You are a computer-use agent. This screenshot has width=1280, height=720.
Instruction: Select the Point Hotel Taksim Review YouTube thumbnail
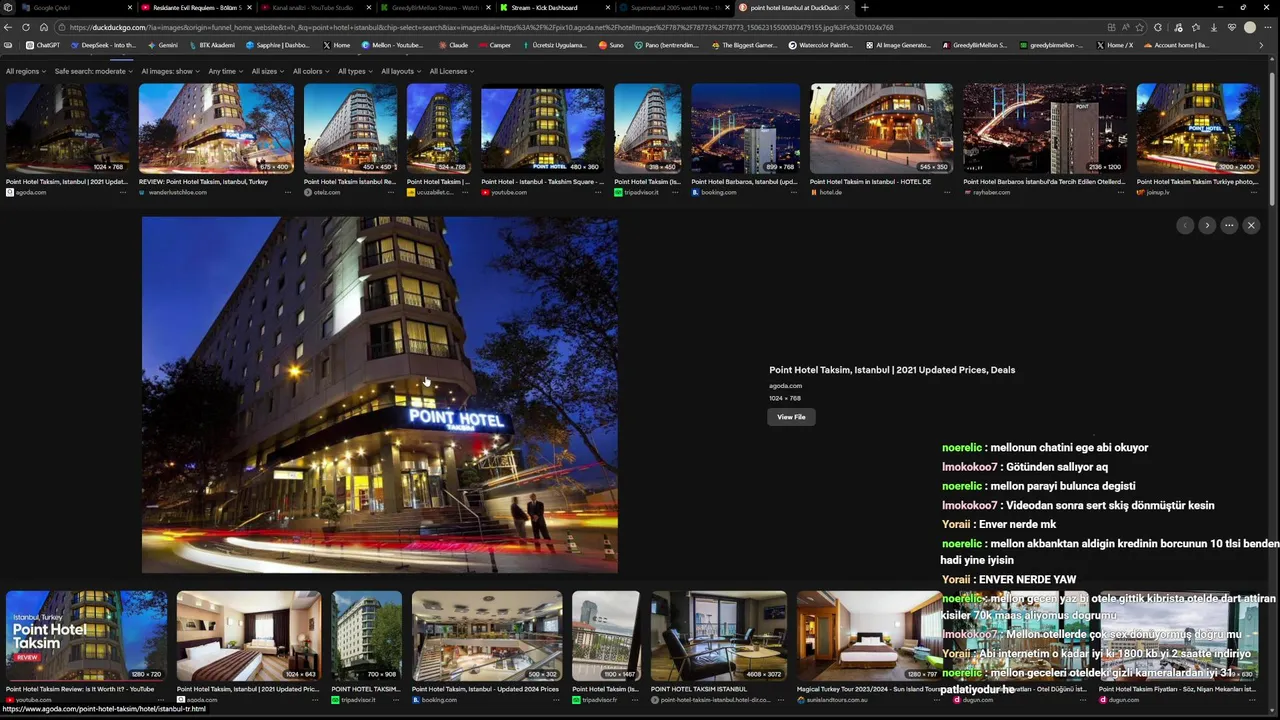(x=86, y=636)
